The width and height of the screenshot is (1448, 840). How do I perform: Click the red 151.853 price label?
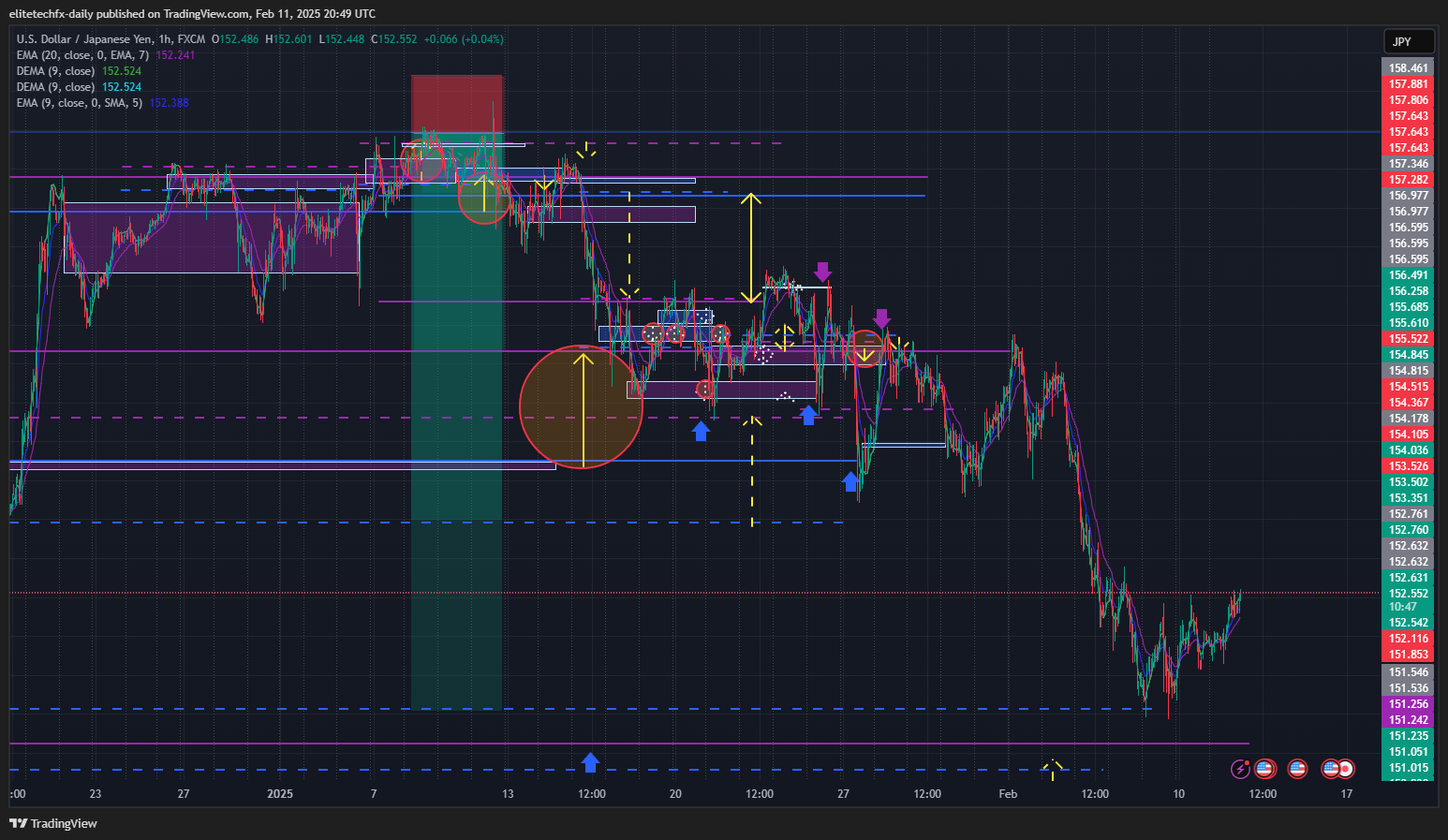coord(1408,655)
